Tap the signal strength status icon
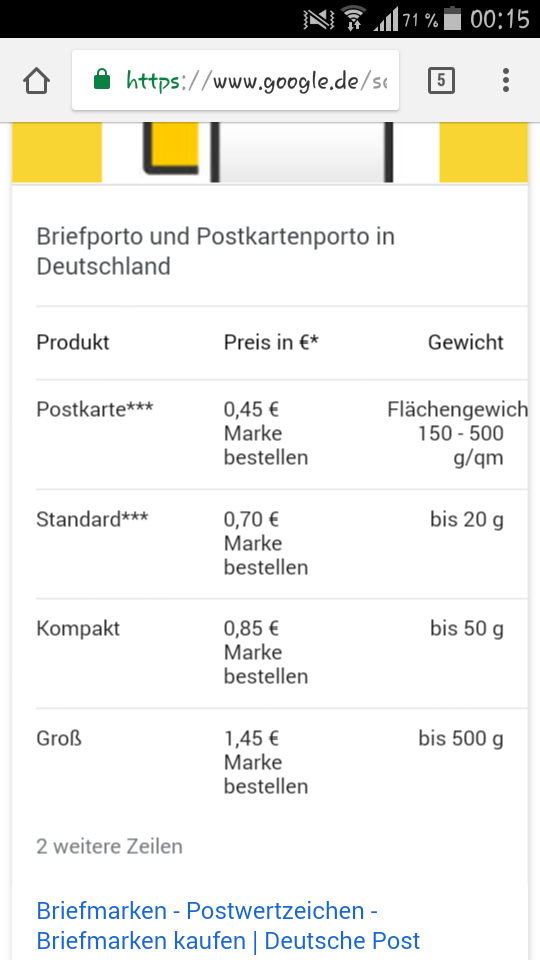The width and height of the screenshot is (540, 960). pyautogui.click(x=386, y=19)
